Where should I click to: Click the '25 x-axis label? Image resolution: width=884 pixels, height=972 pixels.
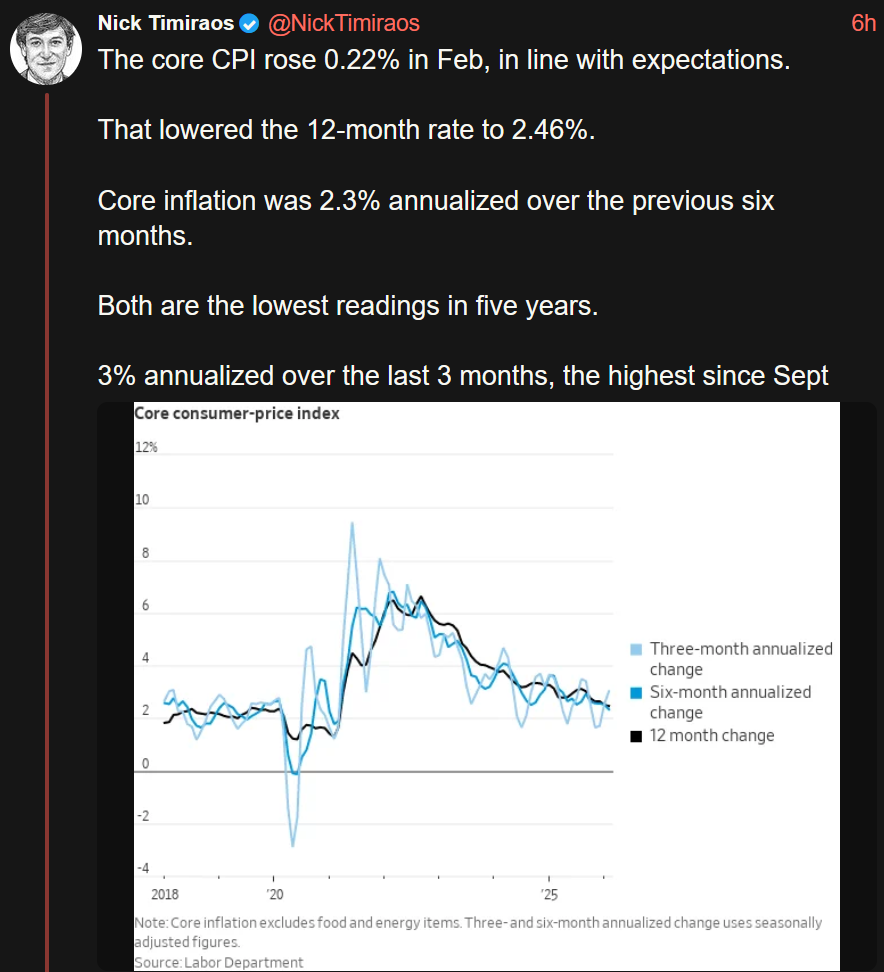(549, 892)
